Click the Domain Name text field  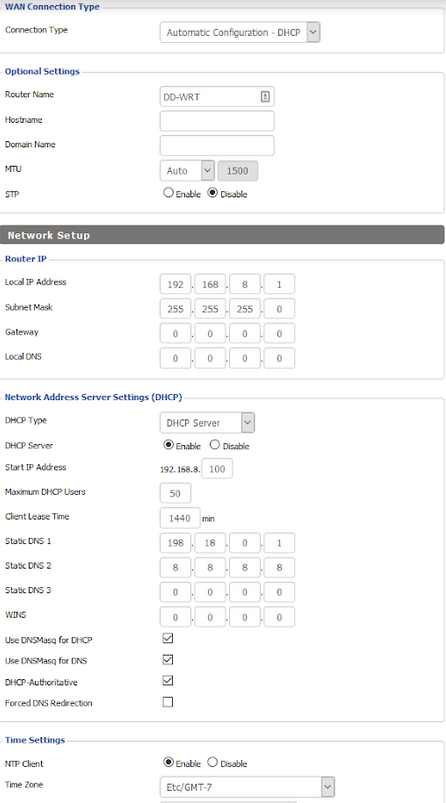pyautogui.click(x=217, y=145)
